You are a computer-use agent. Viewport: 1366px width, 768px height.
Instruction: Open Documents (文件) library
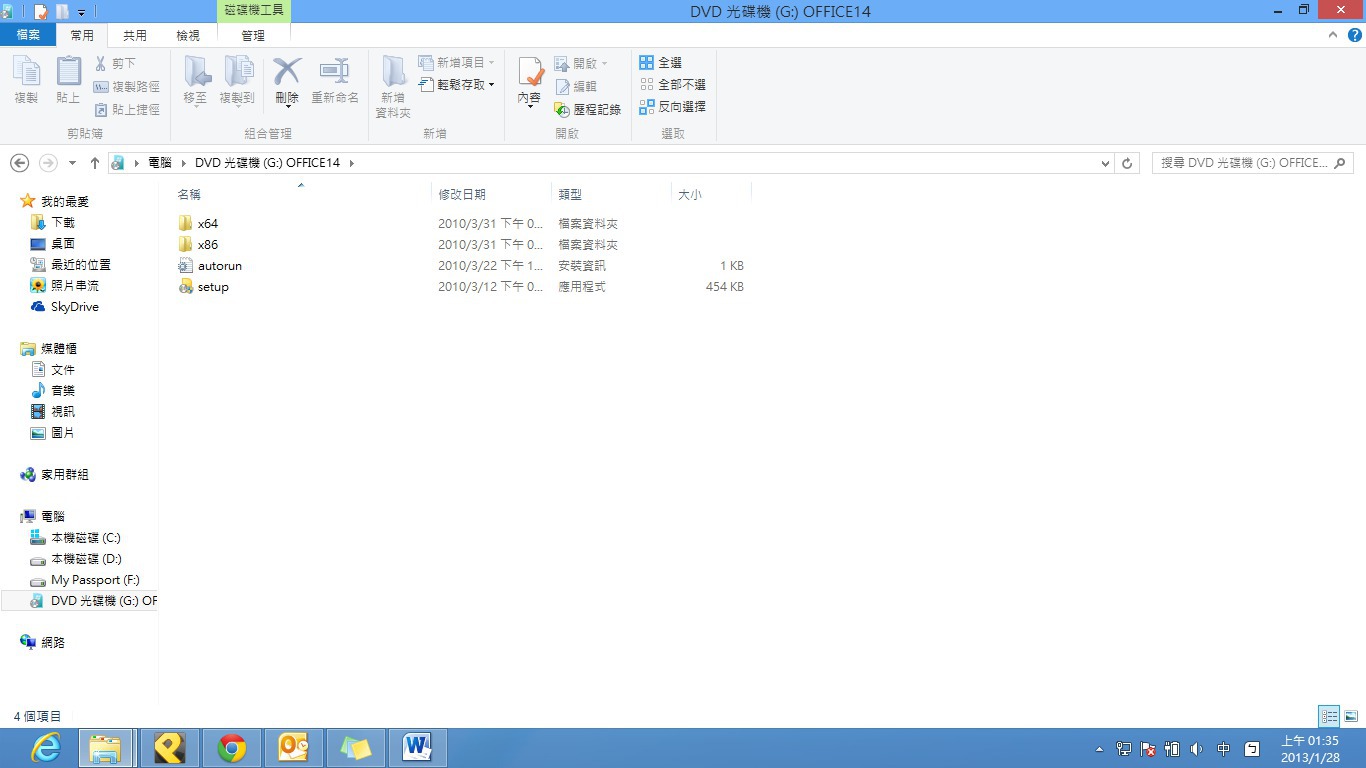(x=52, y=370)
